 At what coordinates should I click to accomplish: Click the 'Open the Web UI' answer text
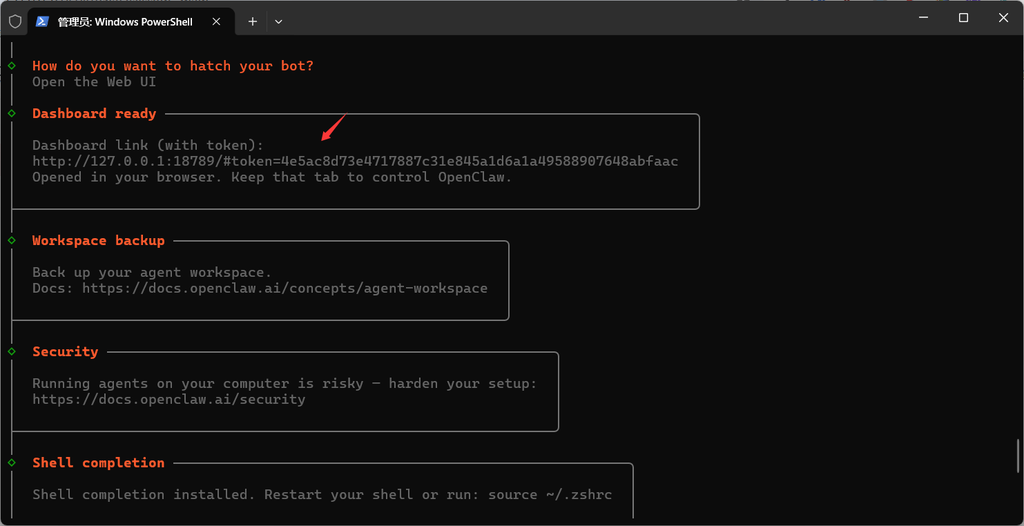click(x=94, y=82)
